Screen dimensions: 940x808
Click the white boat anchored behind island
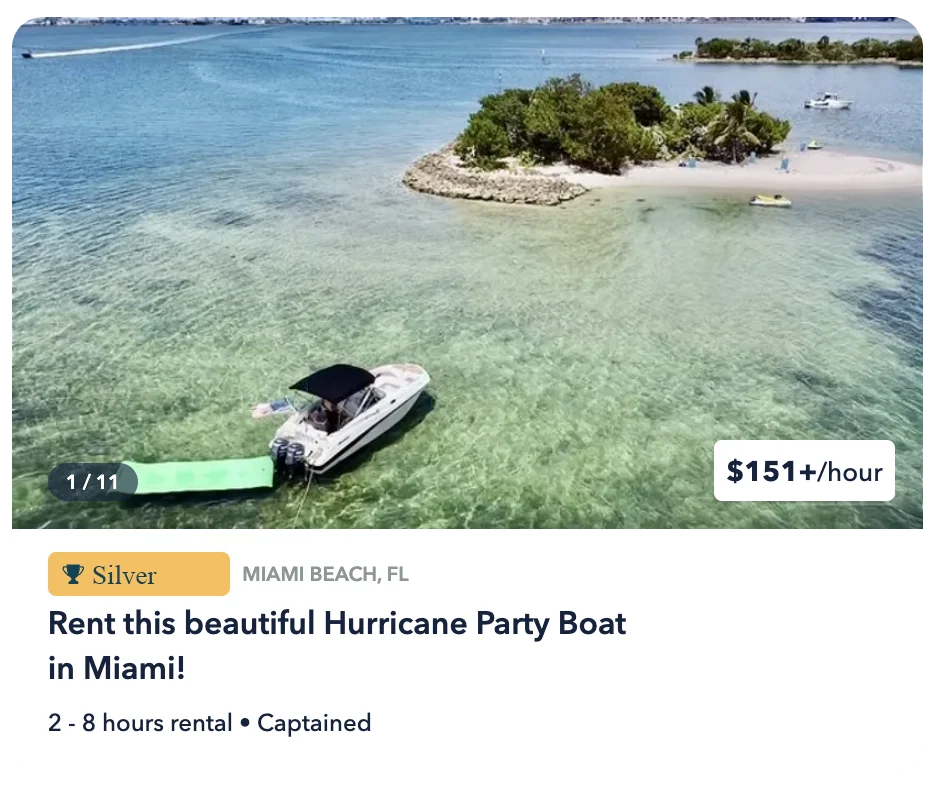click(x=828, y=101)
